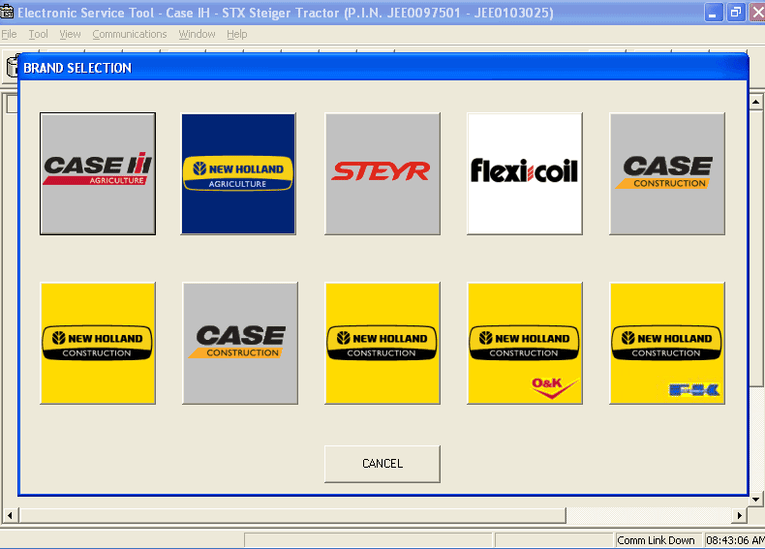Viewport: 765px width, 549px height.
Task: Click the horizontal scrollbar right arrow
Action: (x=739, y=515)
